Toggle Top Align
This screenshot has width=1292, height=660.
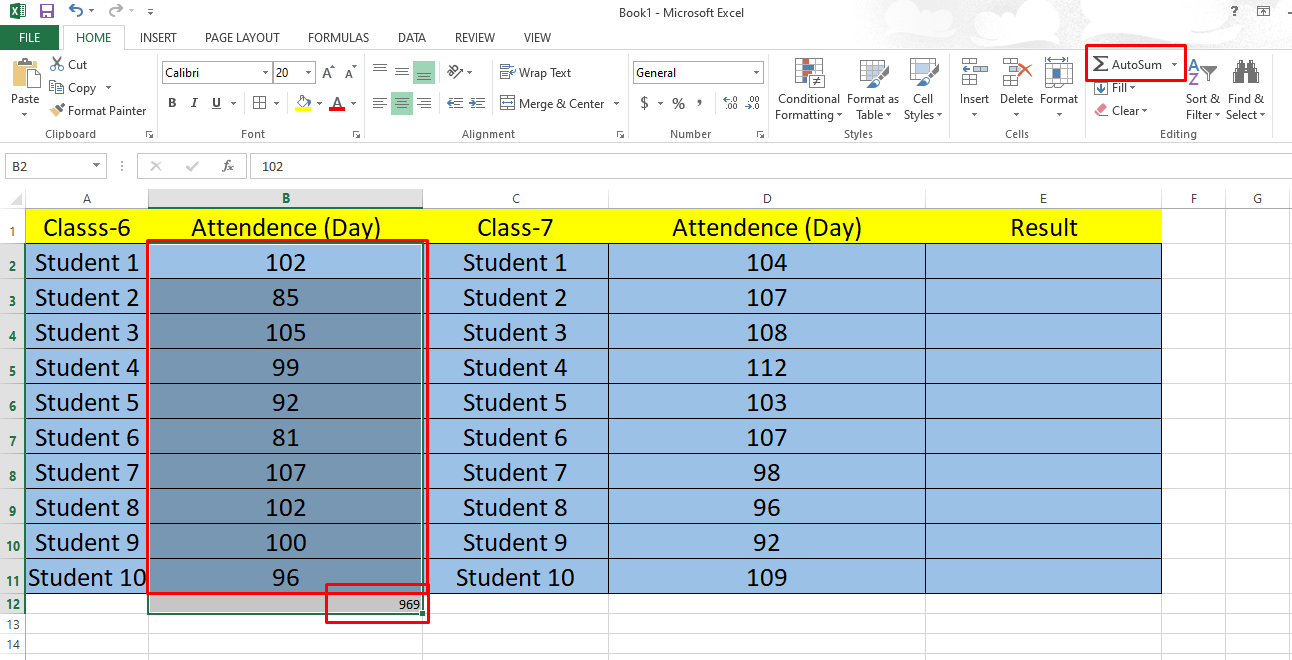380,72
